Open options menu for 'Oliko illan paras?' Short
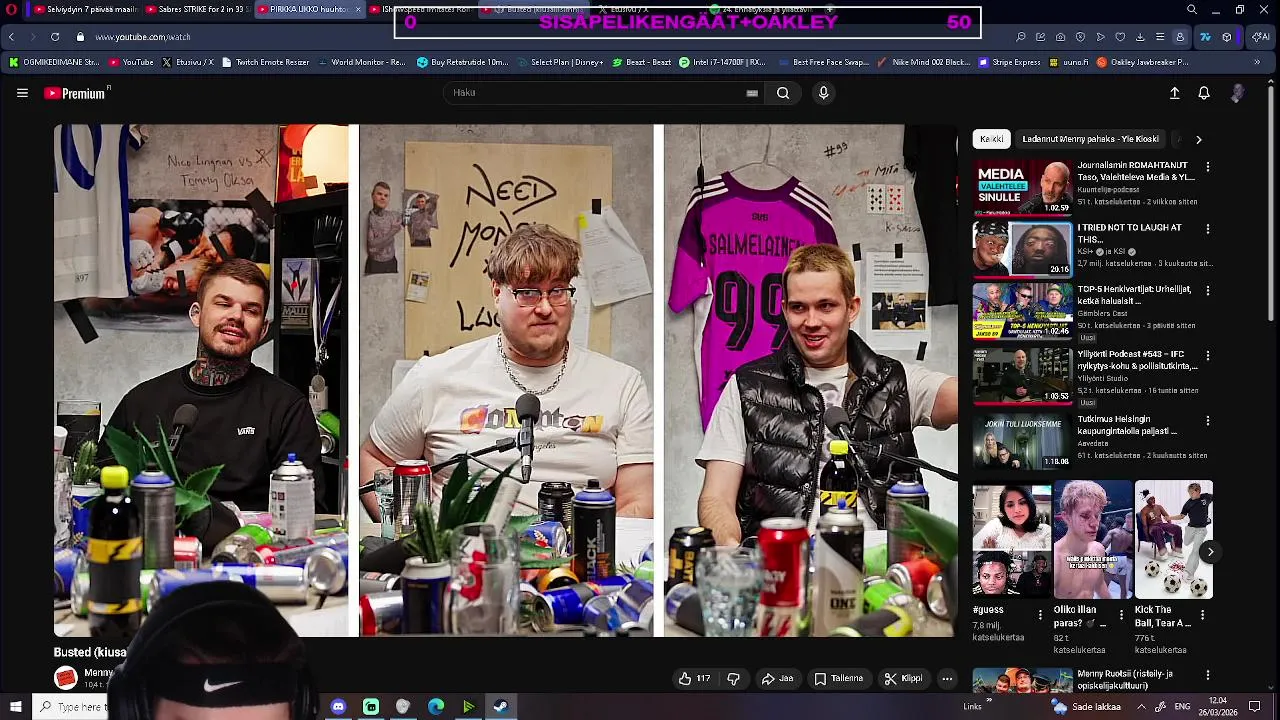 tap(1121, 615)
